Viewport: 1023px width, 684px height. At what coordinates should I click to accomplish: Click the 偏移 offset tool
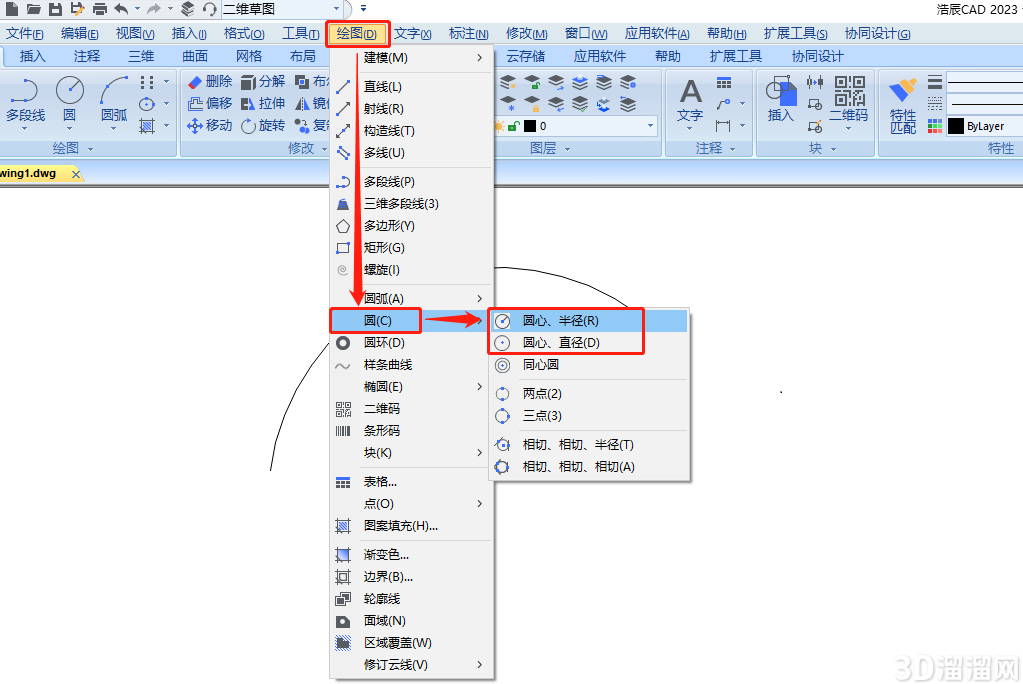click(x=209, y=103)
